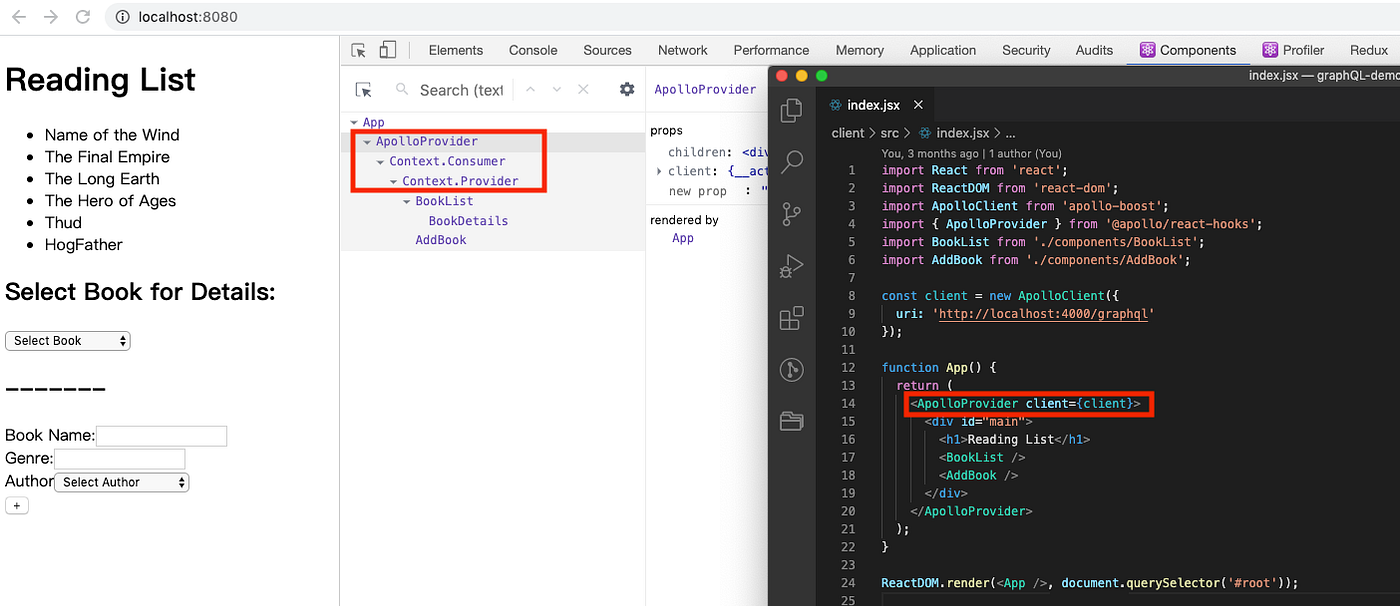Click the magnifier icon in the component search
1400x606 pixels.
point(402,90)
